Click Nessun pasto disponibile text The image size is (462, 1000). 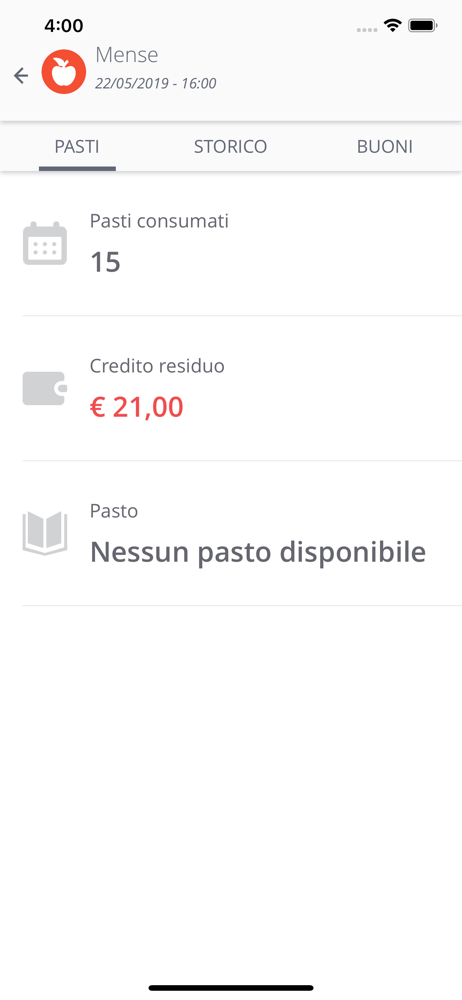[x=258, y=552]
